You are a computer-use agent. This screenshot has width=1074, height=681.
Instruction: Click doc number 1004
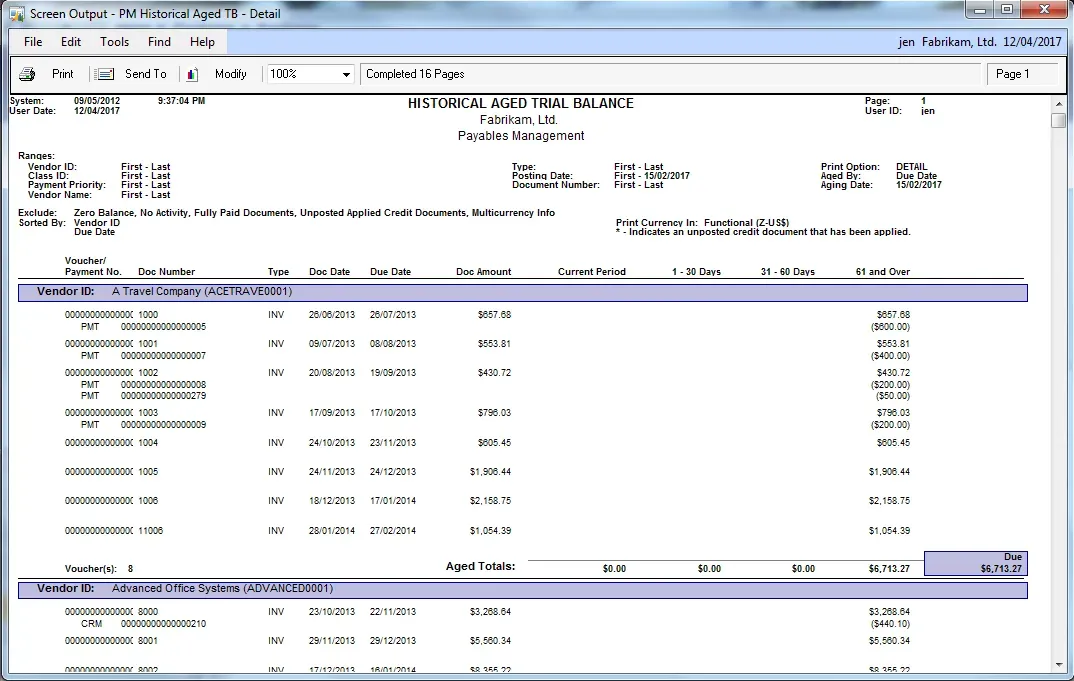coord(148,443)
